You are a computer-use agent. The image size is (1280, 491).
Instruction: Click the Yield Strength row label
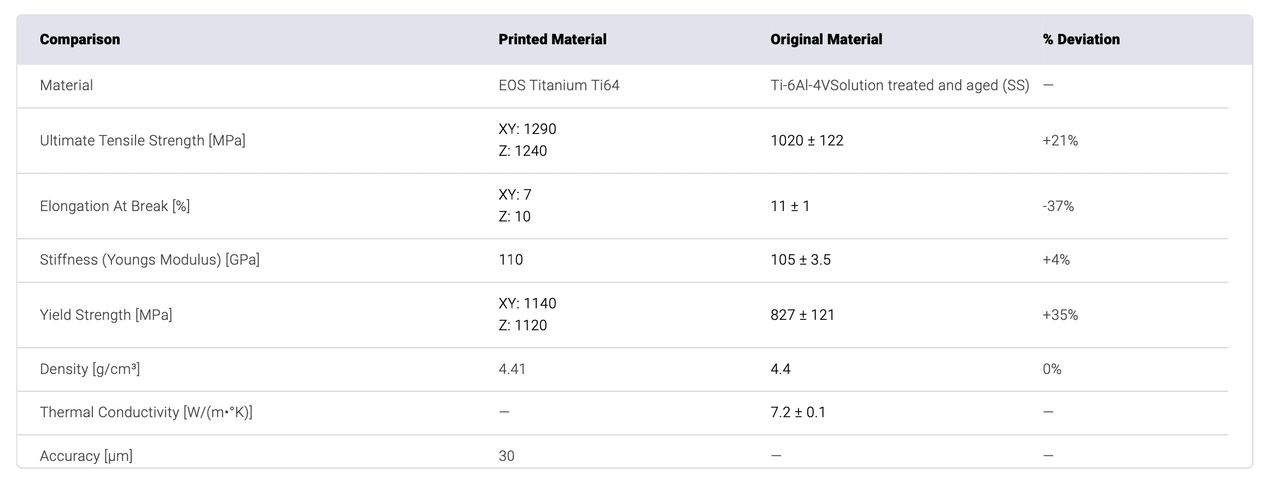(106, 315)
